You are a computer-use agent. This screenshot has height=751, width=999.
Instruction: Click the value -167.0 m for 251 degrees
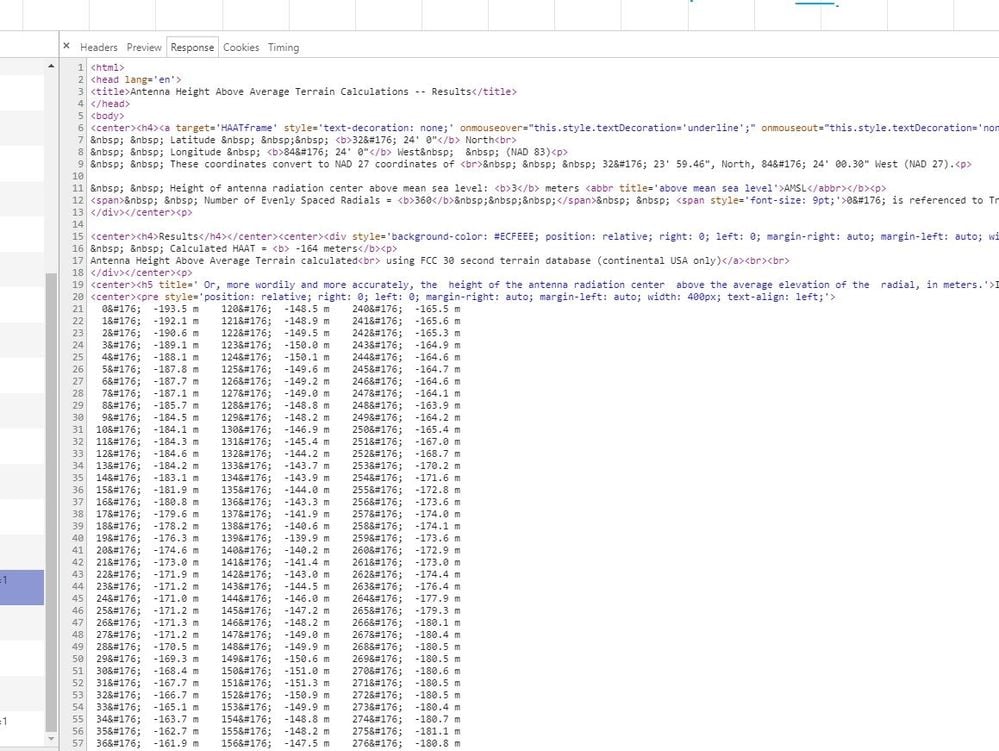point(438,442)
